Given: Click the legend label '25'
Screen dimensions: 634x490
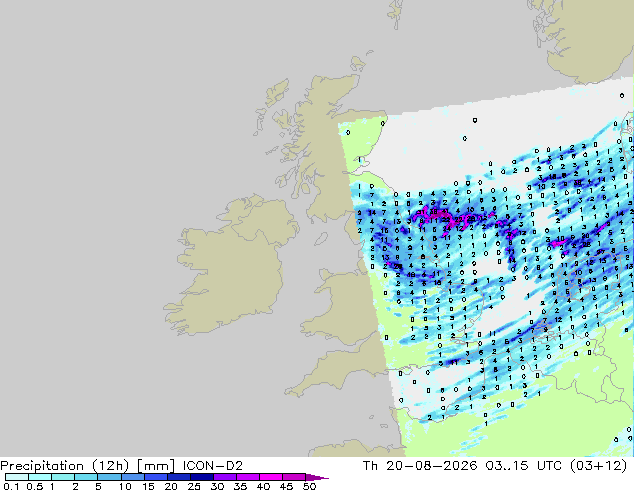Looking at the screenshot, I should (x=194, y=486).
